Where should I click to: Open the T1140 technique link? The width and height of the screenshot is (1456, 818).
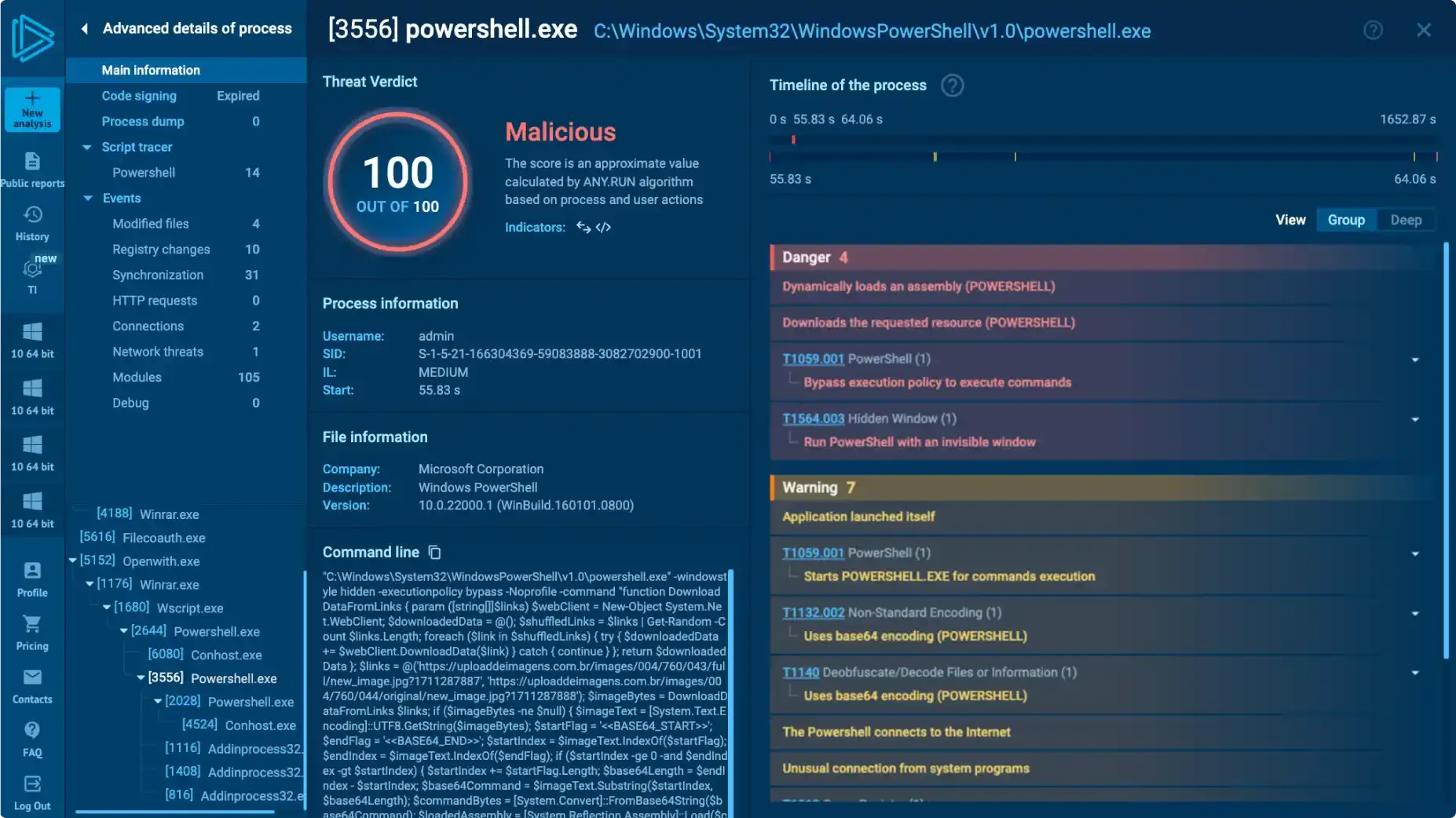pos(800,673)
